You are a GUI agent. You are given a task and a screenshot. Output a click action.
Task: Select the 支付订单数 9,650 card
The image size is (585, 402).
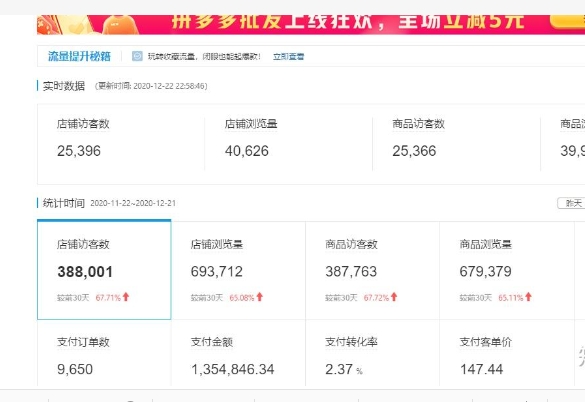104,353
